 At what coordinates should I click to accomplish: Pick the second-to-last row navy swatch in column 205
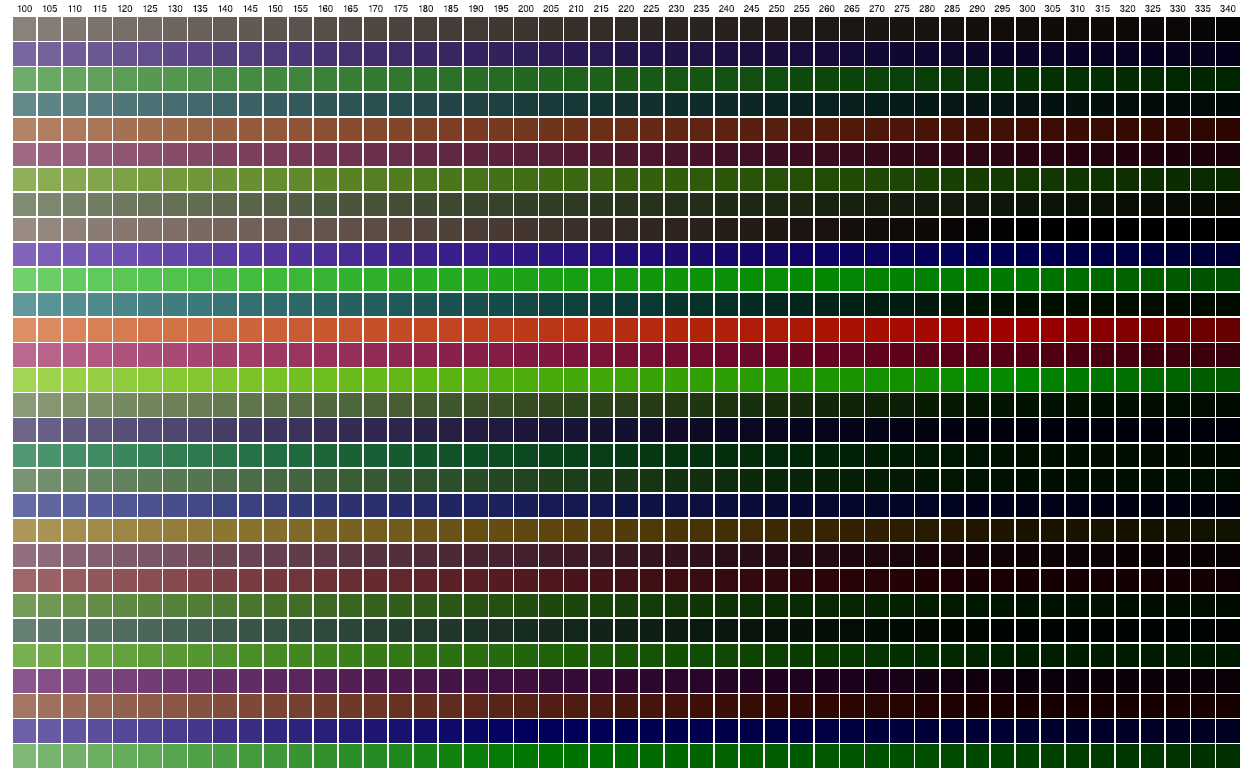coord(551,731)
